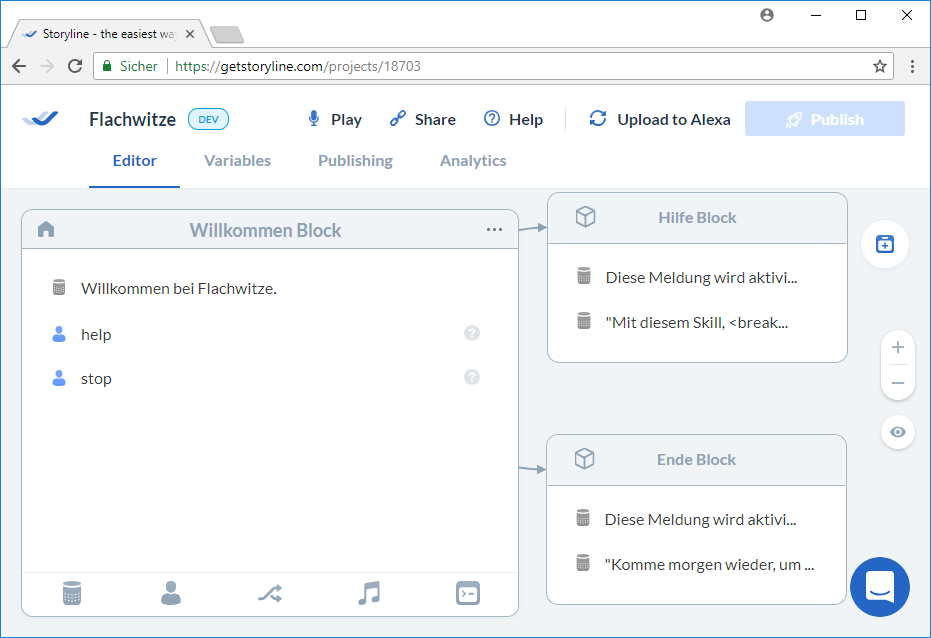Open the Analytics tab
Image resolution: width=931 pixels, height=638 pixels.
pos(473,161)
